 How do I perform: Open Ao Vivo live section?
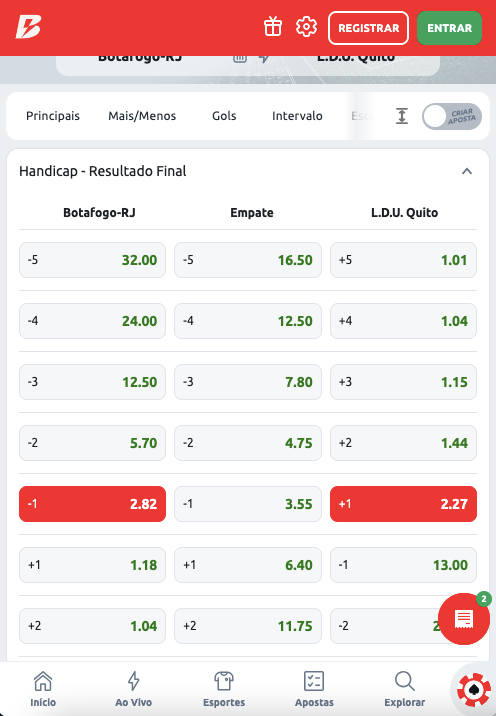[x=133, y=689]
